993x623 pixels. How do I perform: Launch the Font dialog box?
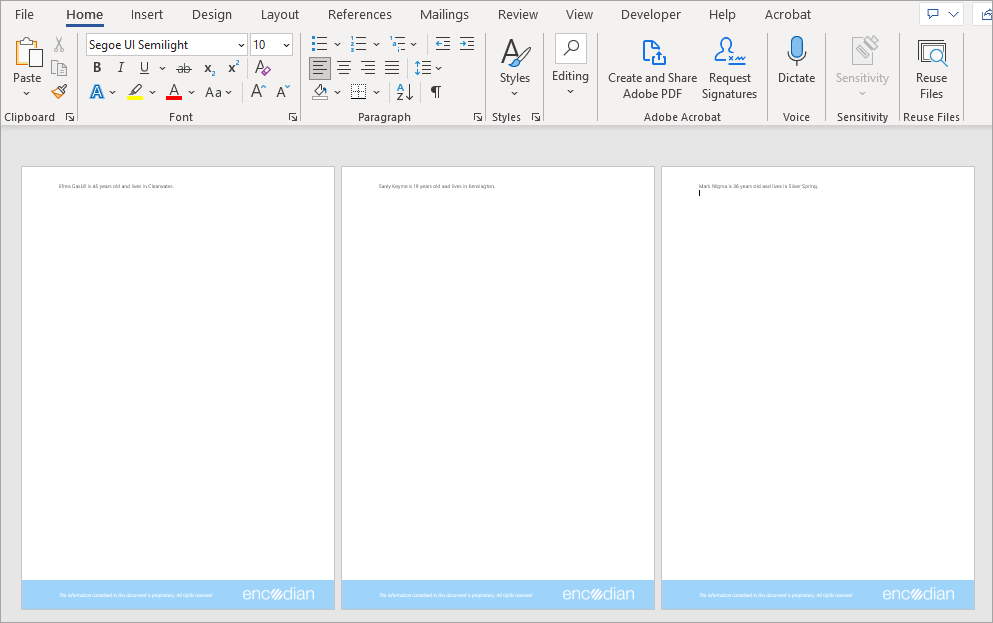point(293,117)
